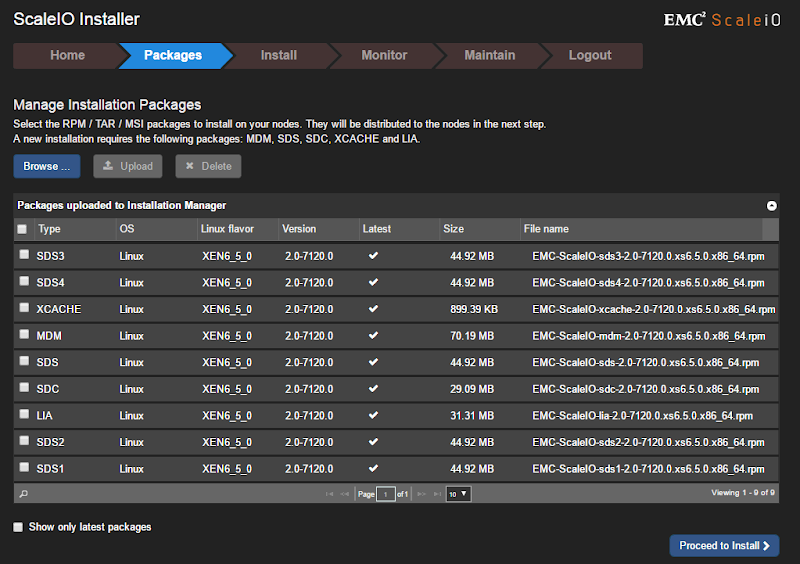Sort by Size column header
This screenshot has width=800, height=564.
tap(480, 229)
